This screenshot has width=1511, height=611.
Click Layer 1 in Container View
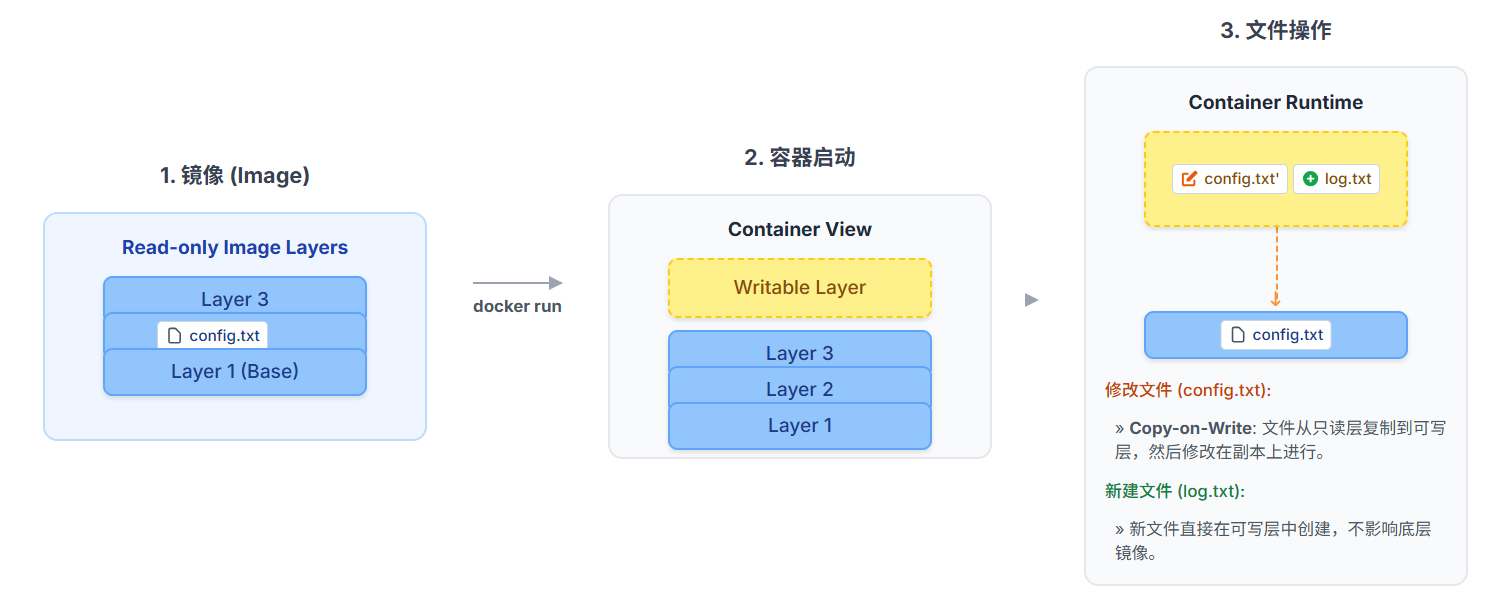(799, 426)
